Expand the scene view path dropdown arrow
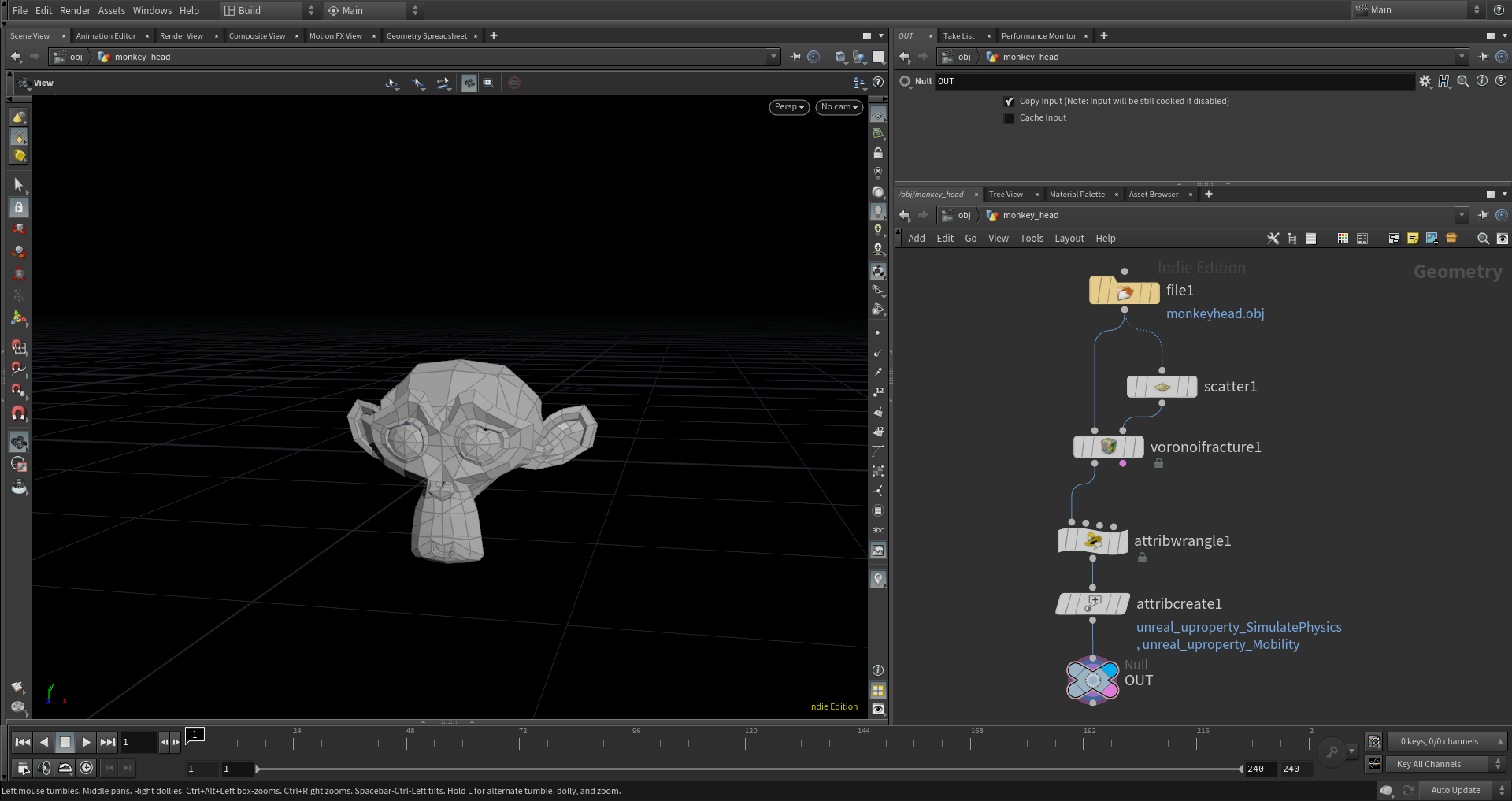 [774, 57]
